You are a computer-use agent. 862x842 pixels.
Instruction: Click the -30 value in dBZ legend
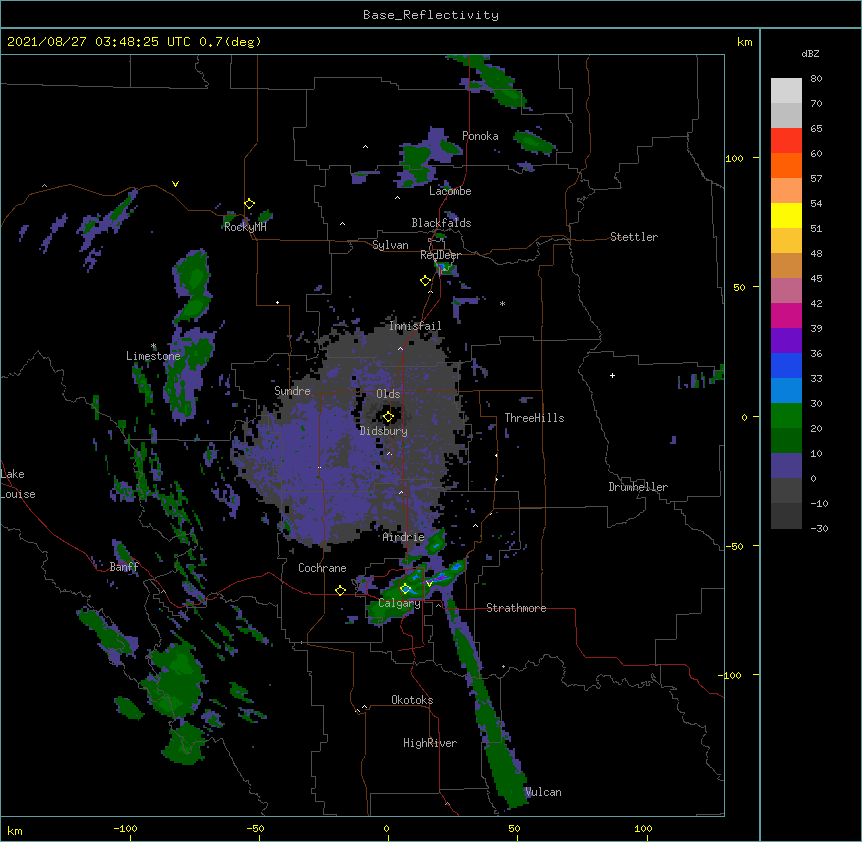point(819,528)
